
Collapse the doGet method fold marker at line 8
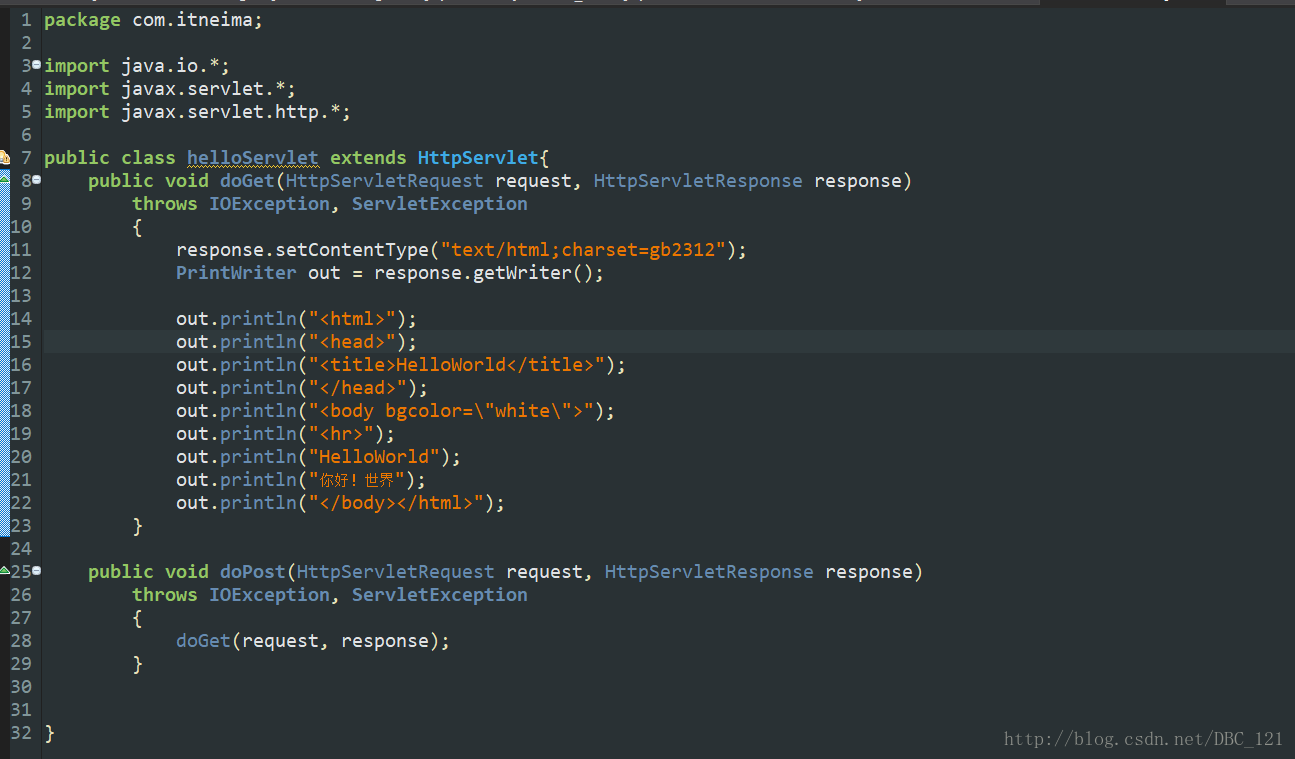tap(37, 180)
